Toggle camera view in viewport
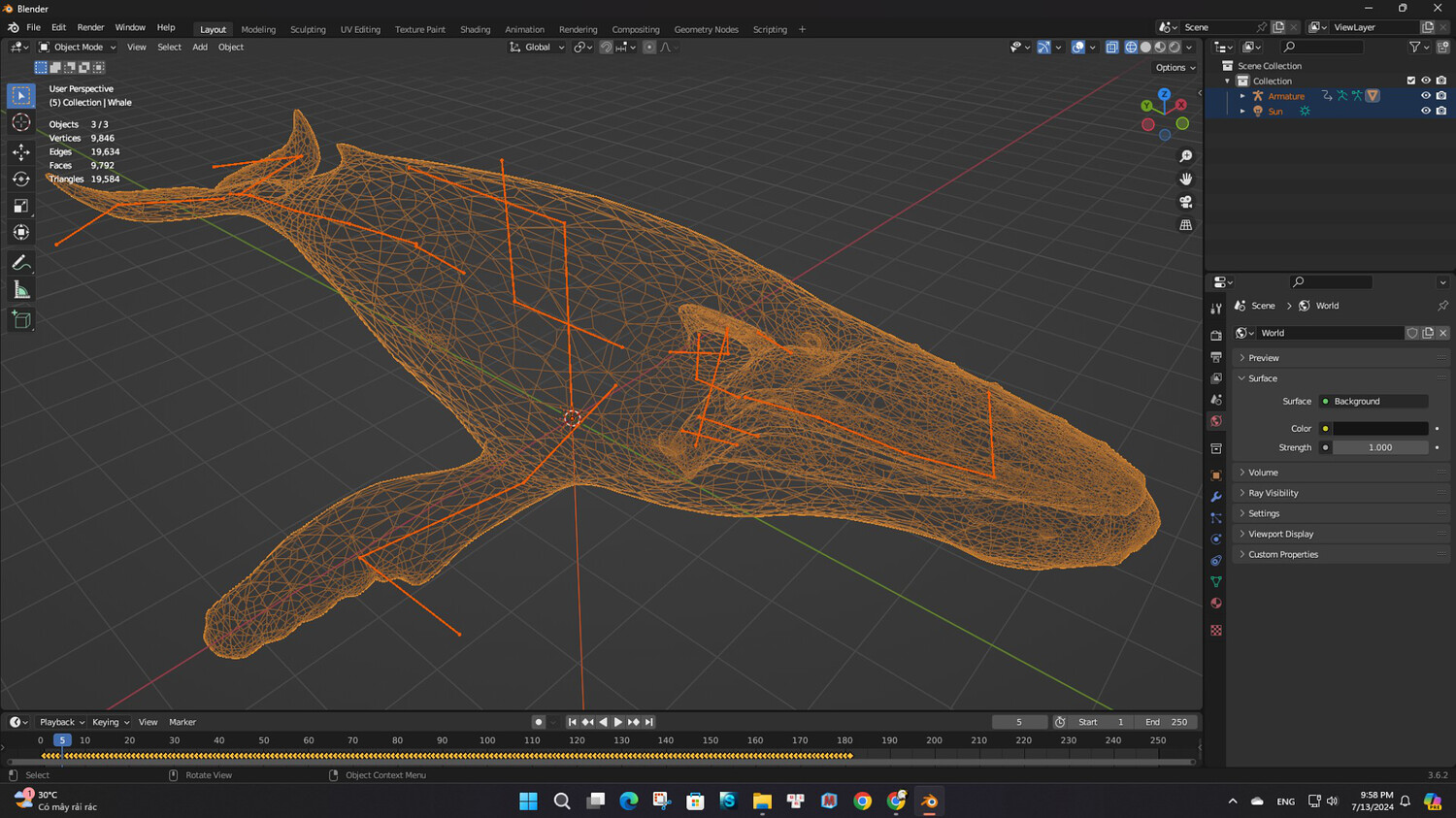 click(1185, 202)
